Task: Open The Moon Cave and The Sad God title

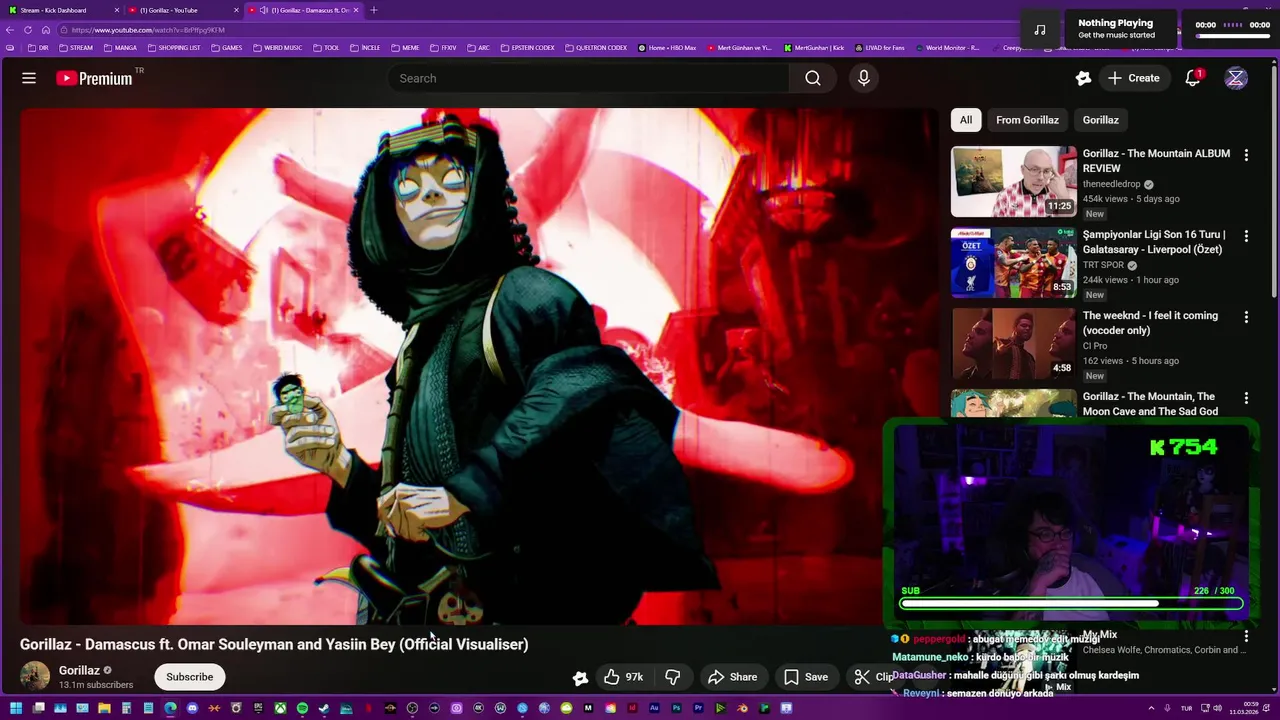Action: [x=1150, y=404]
